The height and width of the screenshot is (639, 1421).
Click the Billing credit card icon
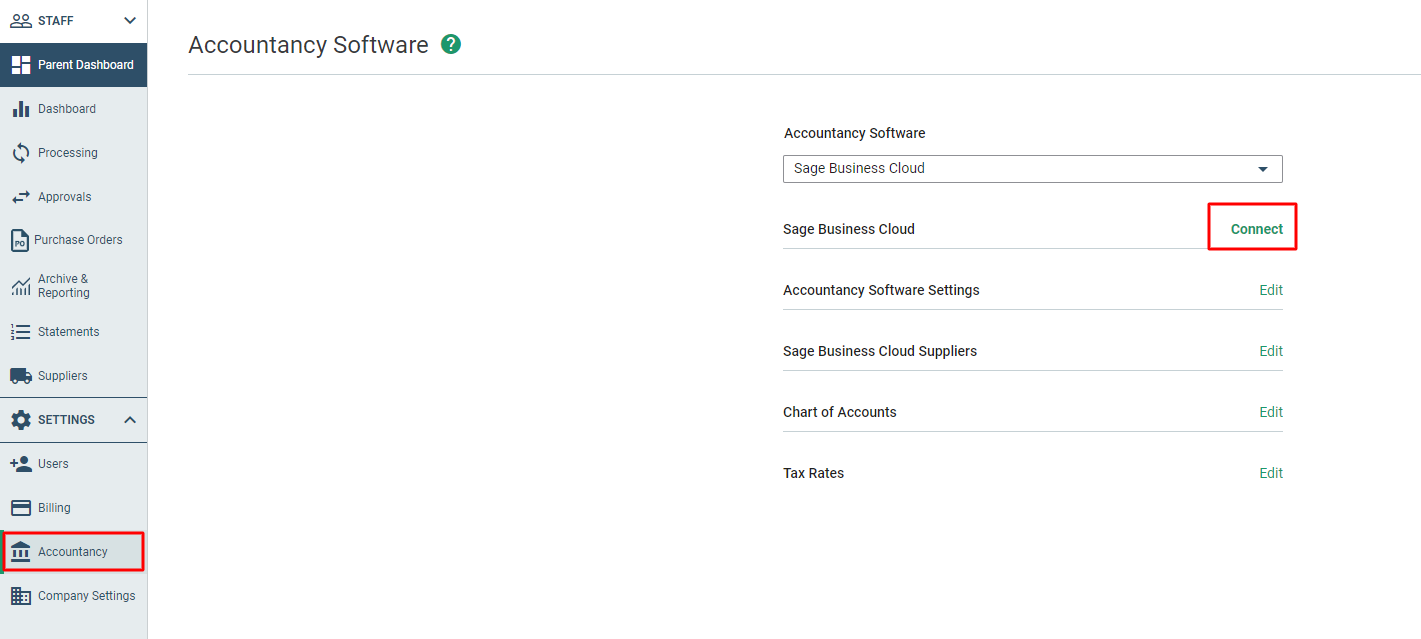click(20, 508)
